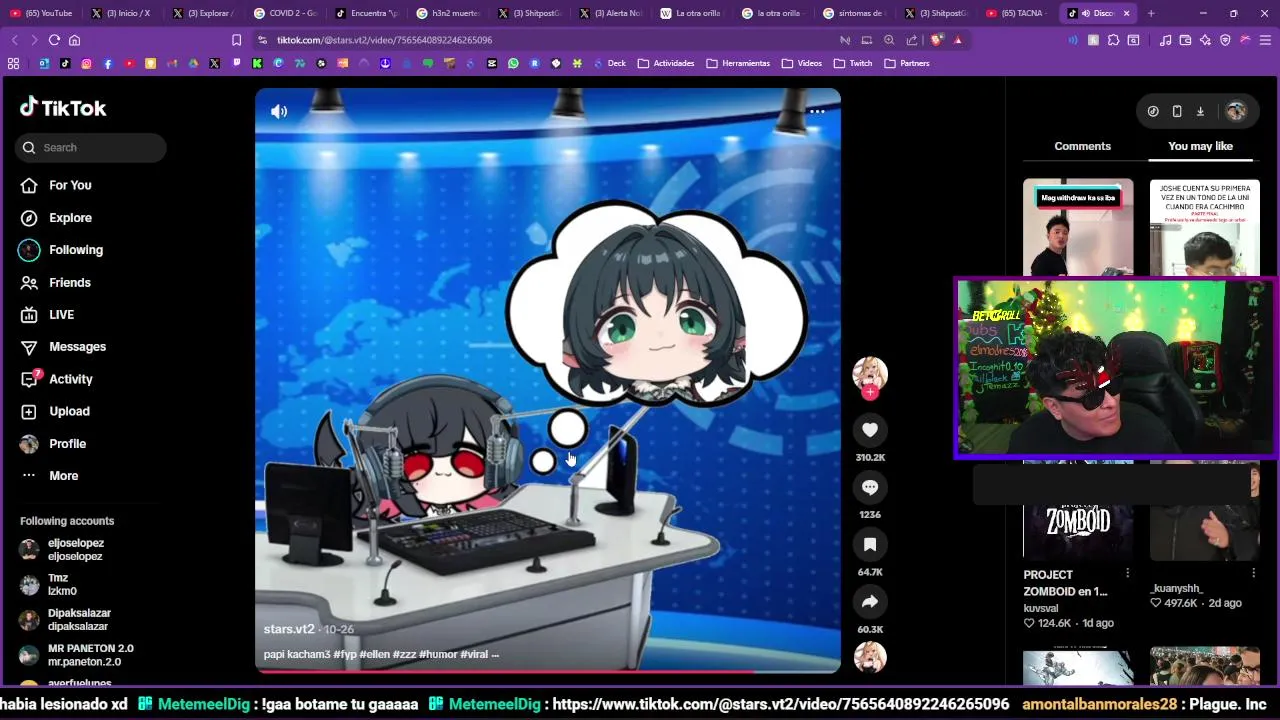Open options for _kuanyshh_ video
Screen dimensions: 1280x720
click(1253, 573)
